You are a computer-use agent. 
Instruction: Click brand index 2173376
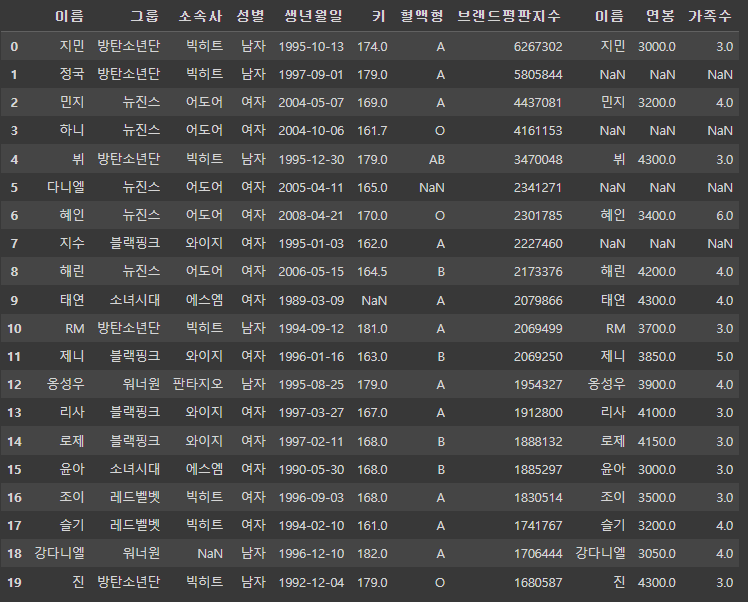538,272
